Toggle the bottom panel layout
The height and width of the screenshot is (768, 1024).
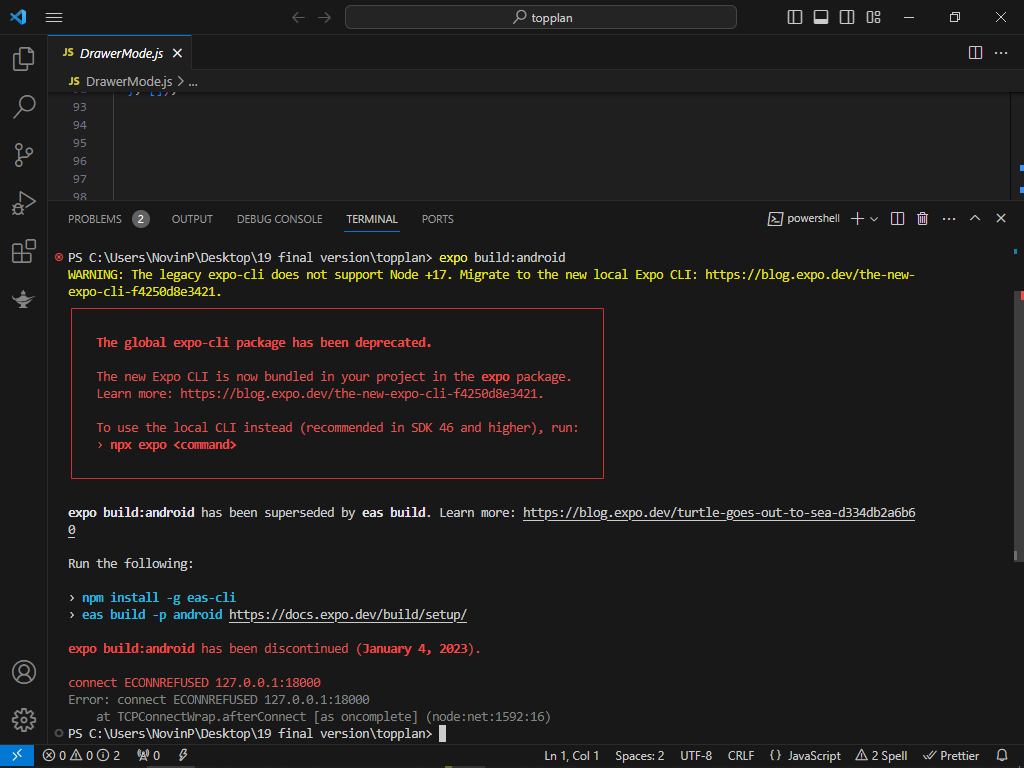[821, 18]
